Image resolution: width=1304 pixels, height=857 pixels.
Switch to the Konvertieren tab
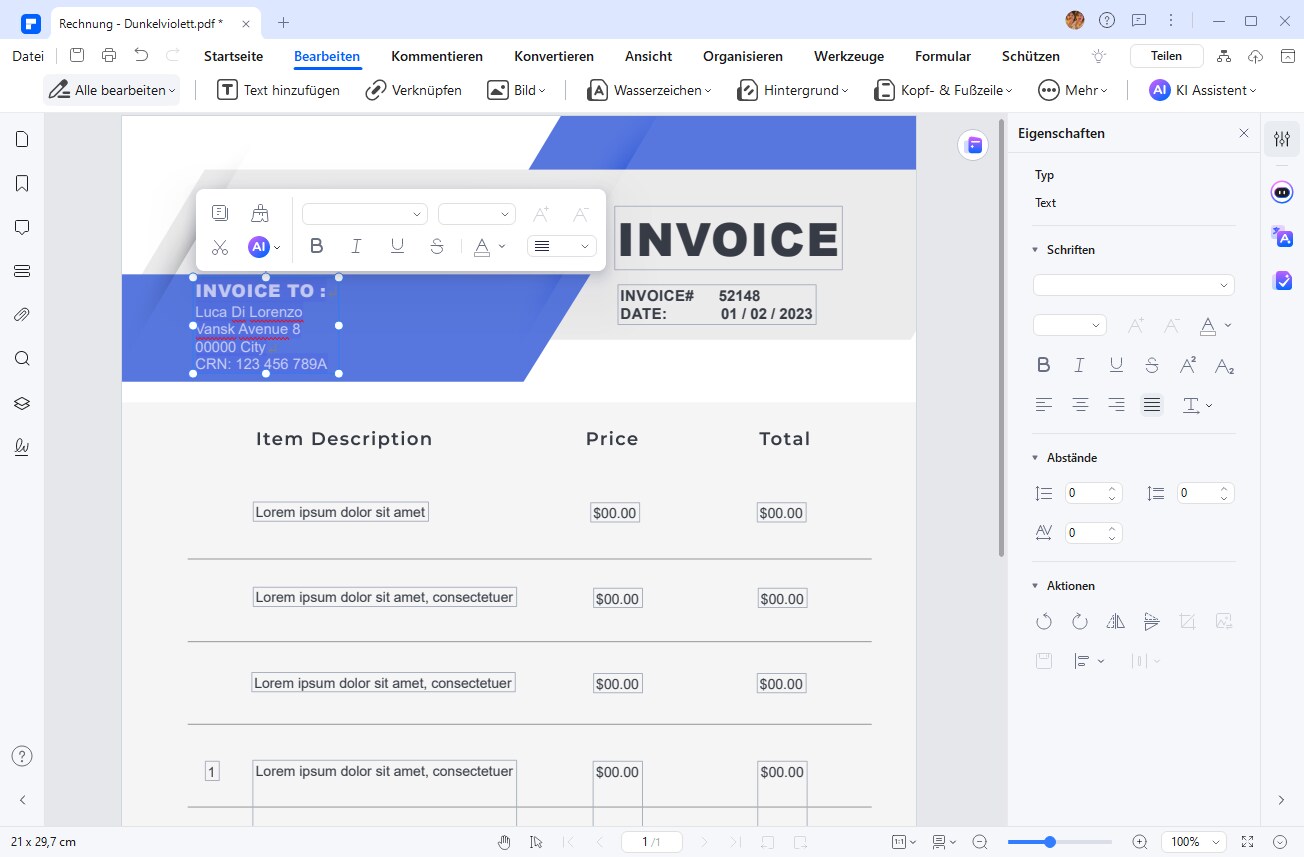(554, 56)
